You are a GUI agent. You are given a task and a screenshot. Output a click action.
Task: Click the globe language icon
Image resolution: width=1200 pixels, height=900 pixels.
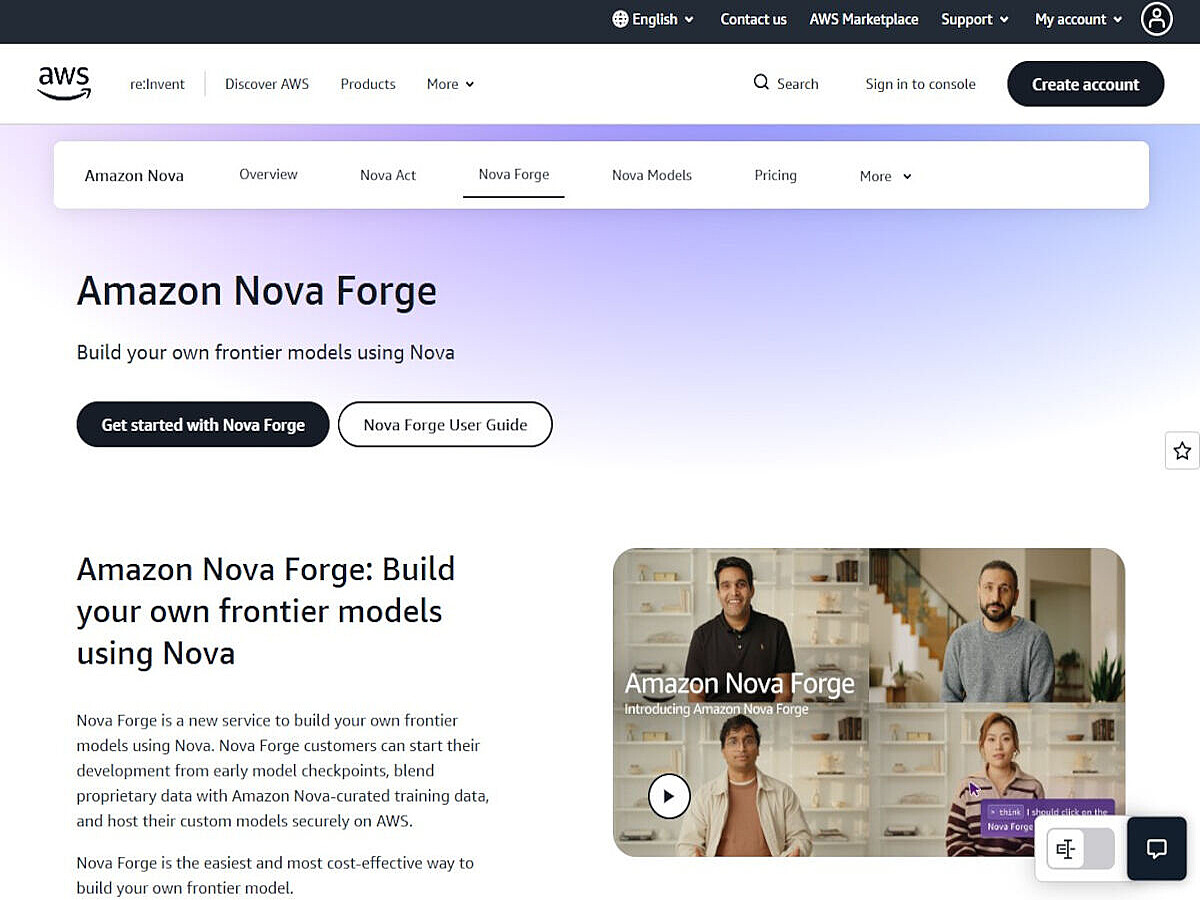(x=620, y=19)
